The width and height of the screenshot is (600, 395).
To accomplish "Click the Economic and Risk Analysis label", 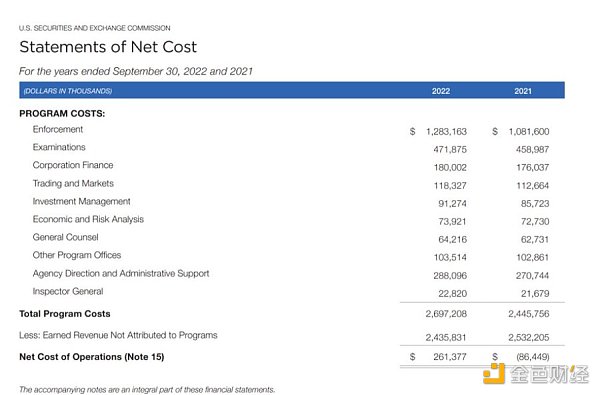I will click(88, 219).
